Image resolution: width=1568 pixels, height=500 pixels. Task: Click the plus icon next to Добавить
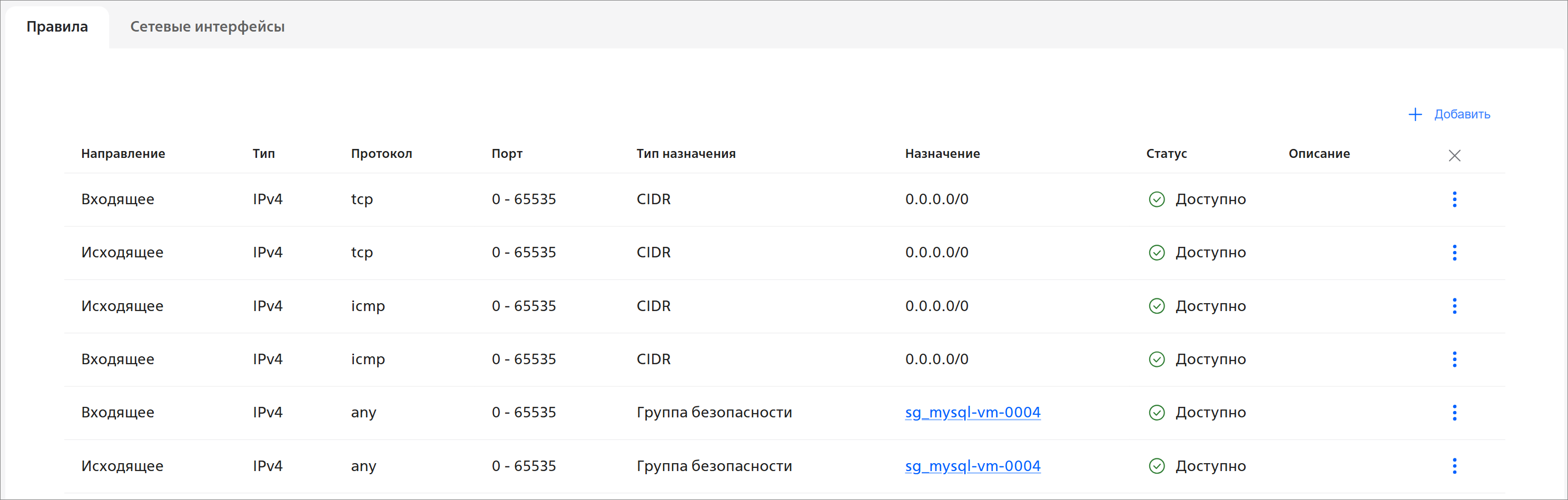[x=1415, y=114]
